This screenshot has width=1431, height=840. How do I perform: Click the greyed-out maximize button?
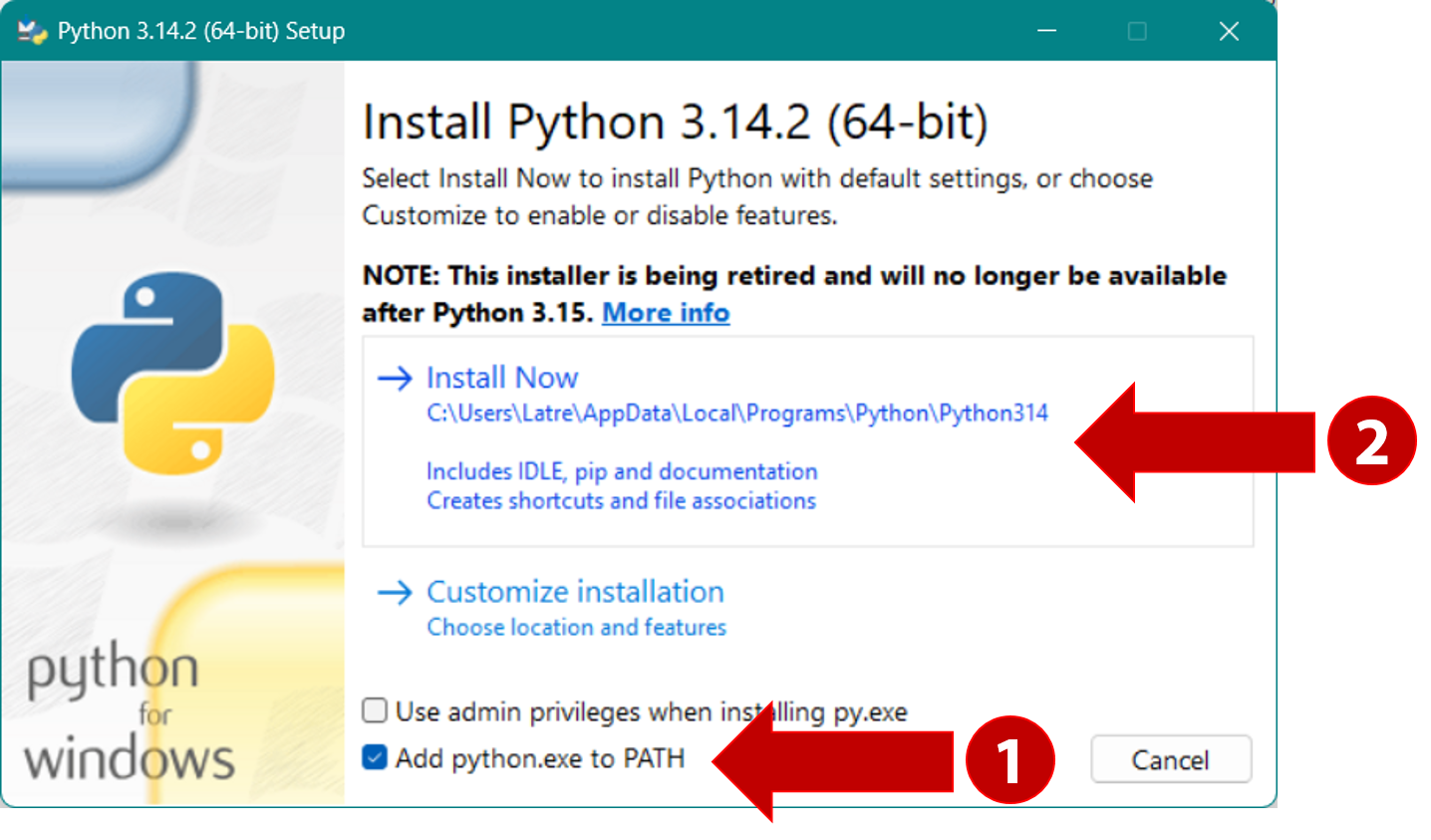point(1137,32)
